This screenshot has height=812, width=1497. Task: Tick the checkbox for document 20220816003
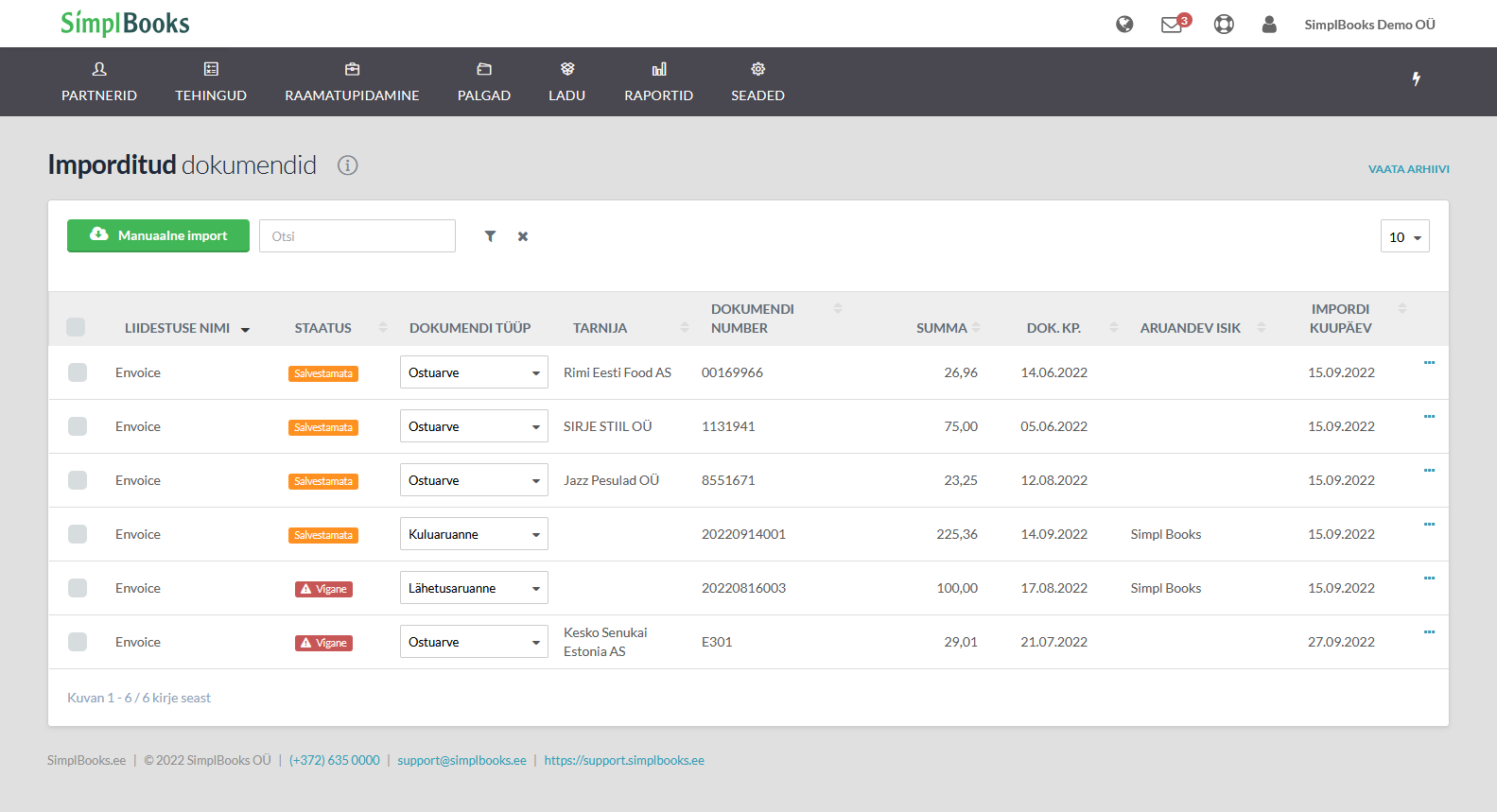click(x=78, y=588)
